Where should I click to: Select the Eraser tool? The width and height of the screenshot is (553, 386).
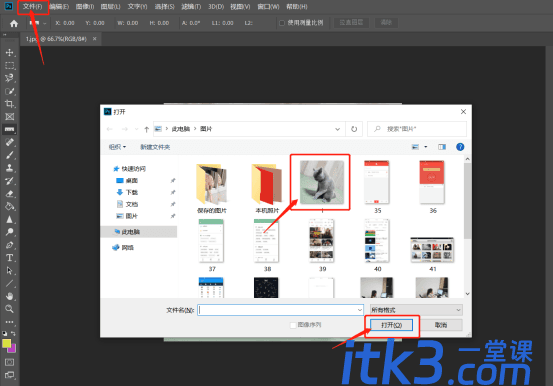coord(10,194)
